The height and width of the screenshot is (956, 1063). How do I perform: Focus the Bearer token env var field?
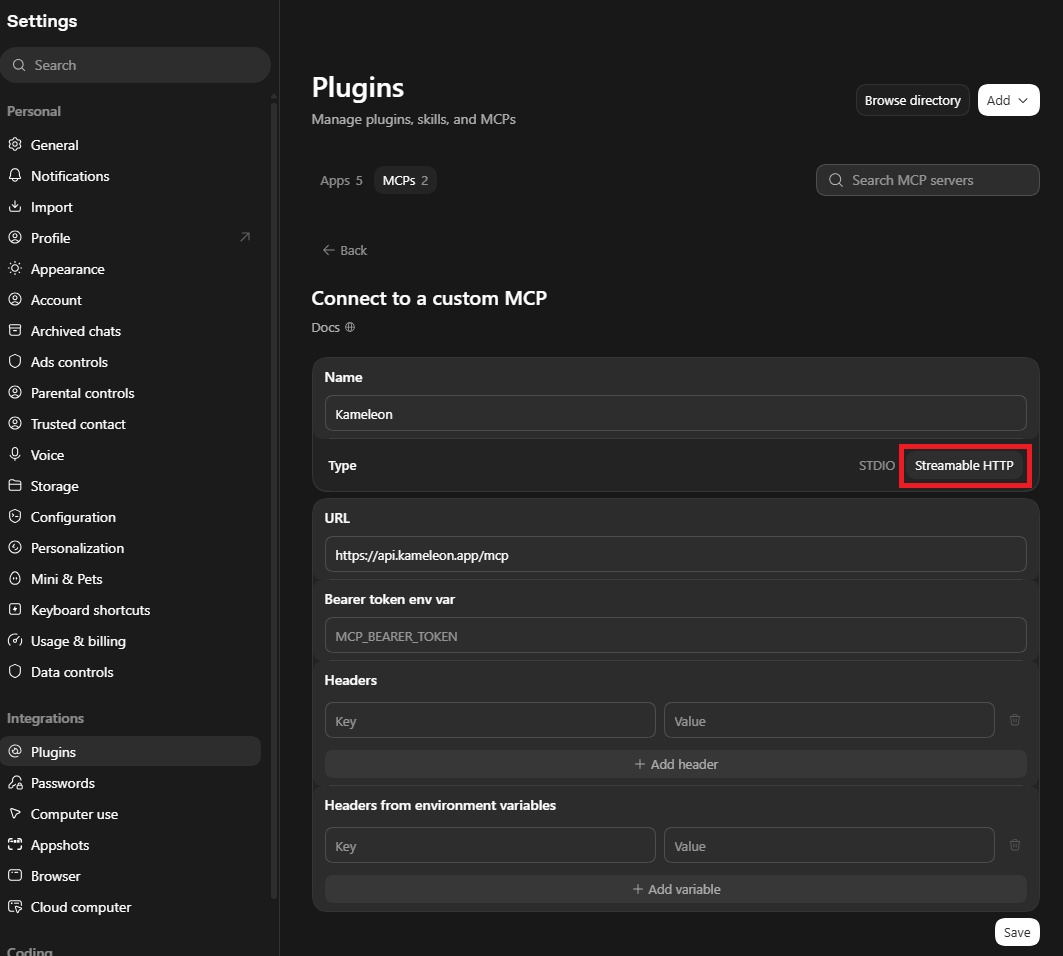click(676, 636)
